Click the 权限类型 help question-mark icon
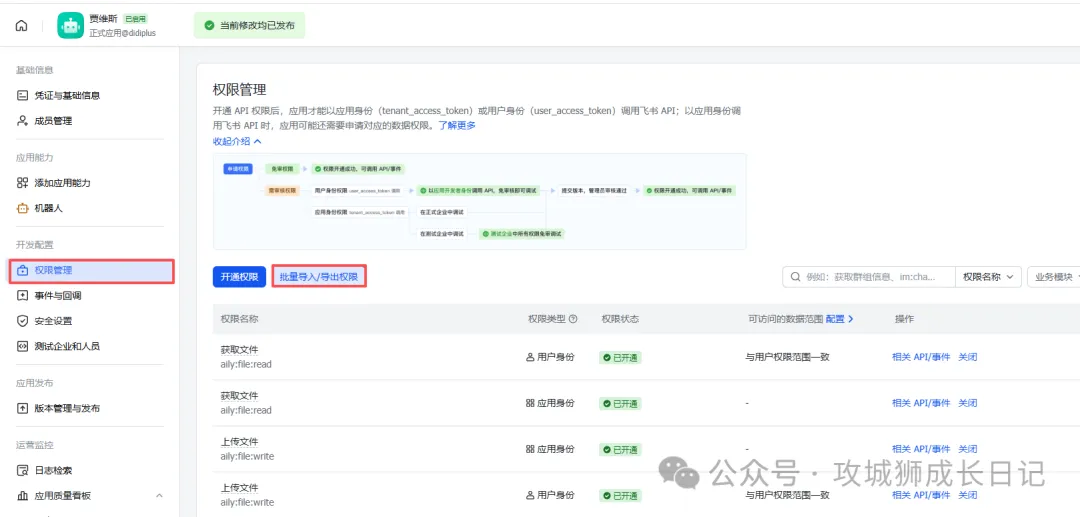Image resolution: width=1080 pixels, height=517 pixels. click(x=573, y=319)
